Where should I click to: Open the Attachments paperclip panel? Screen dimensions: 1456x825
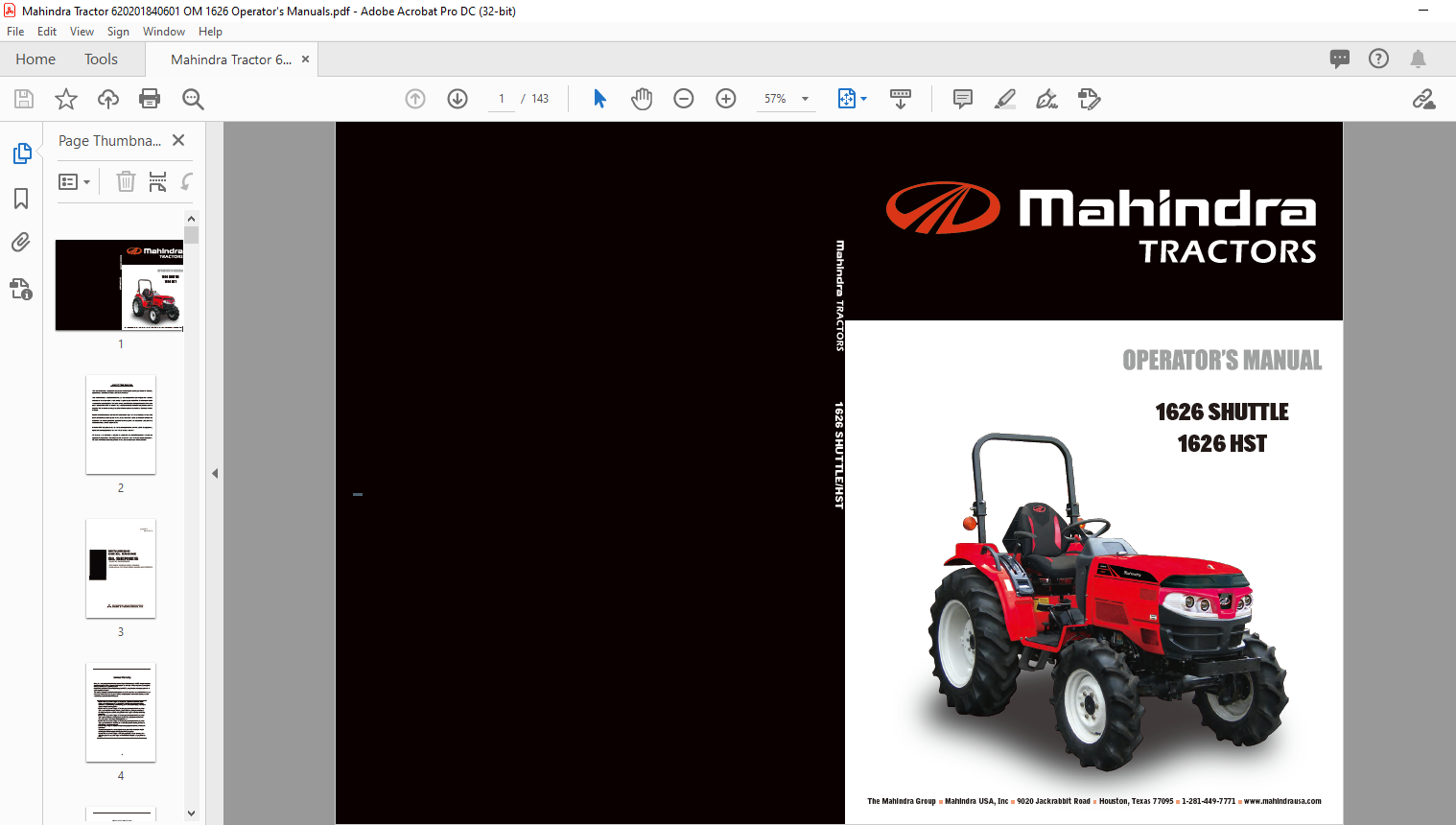21,243
